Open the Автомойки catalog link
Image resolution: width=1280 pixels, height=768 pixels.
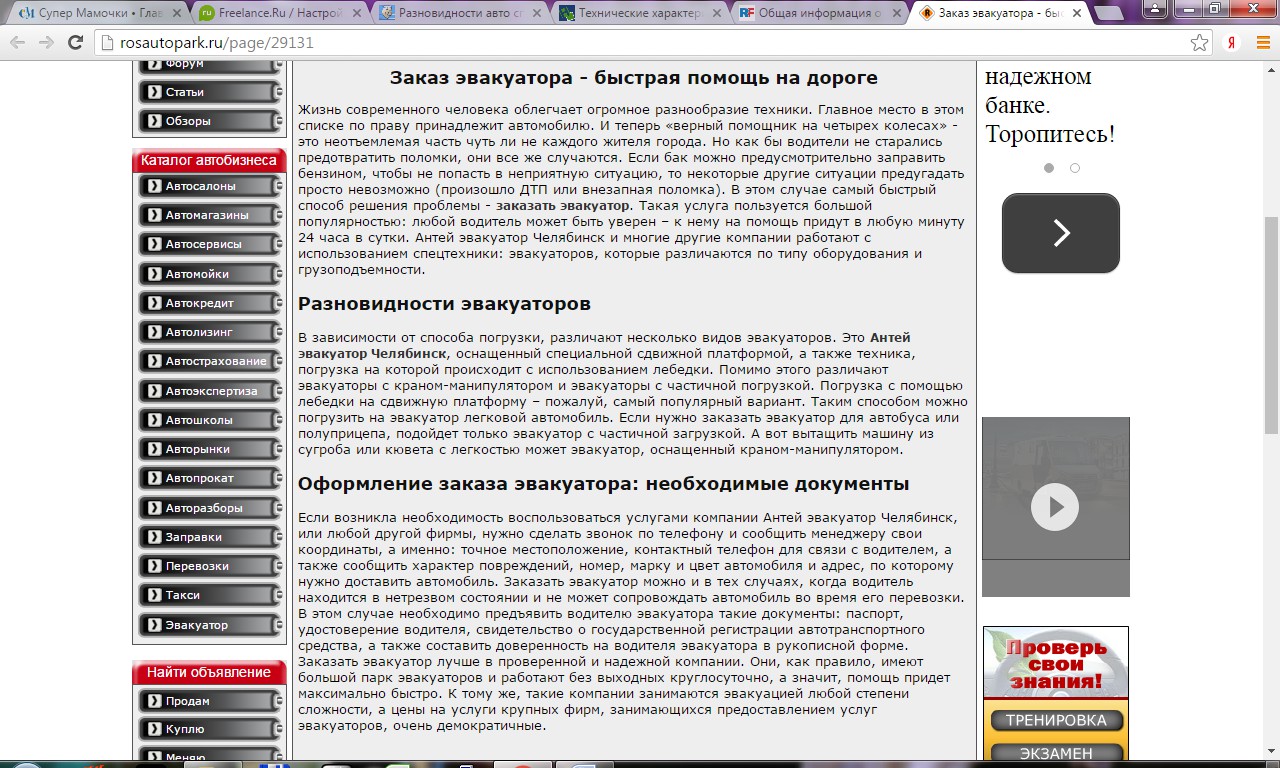209,274
